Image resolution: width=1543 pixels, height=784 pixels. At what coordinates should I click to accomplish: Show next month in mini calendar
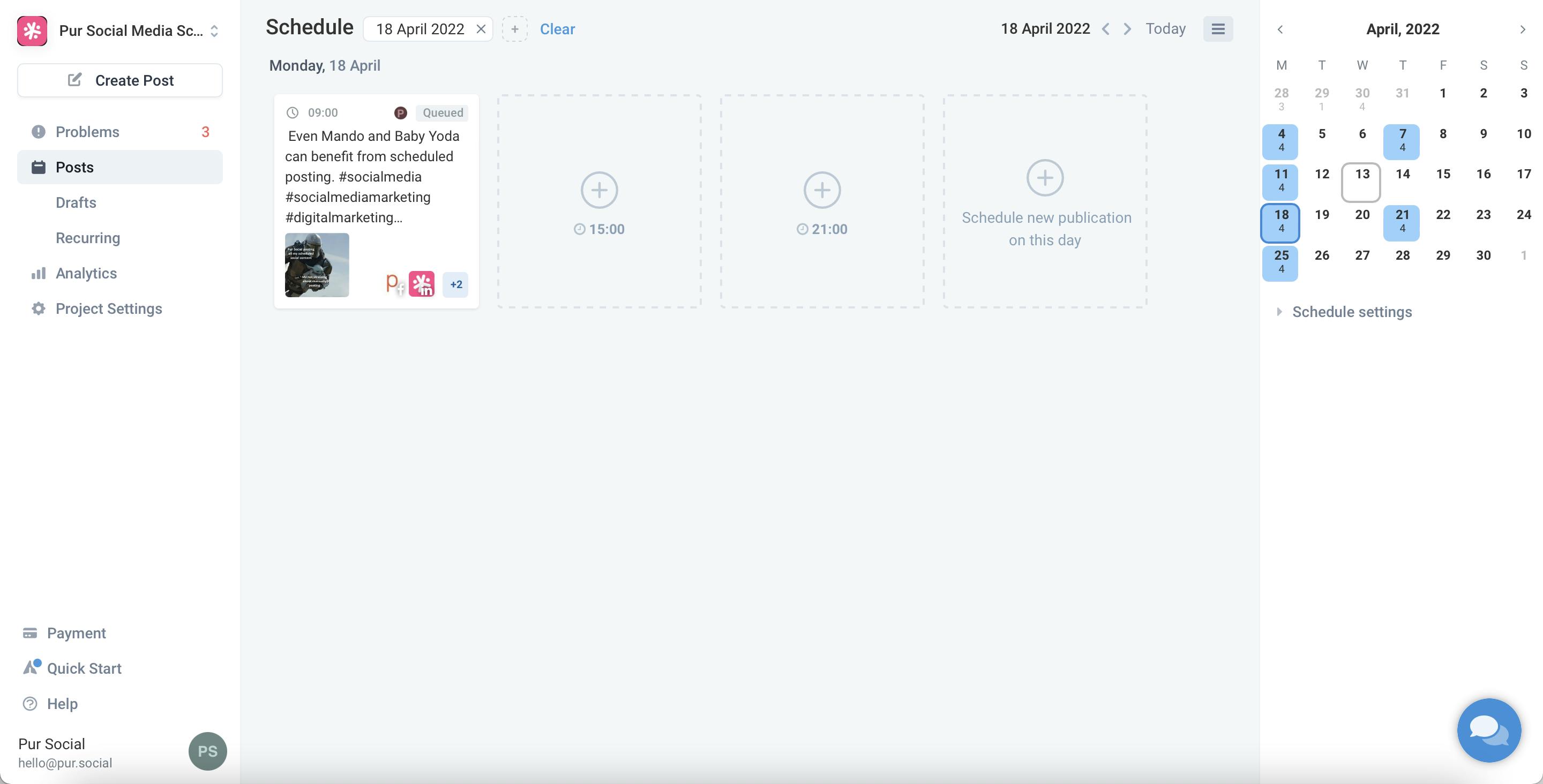tap(1522, 29)
